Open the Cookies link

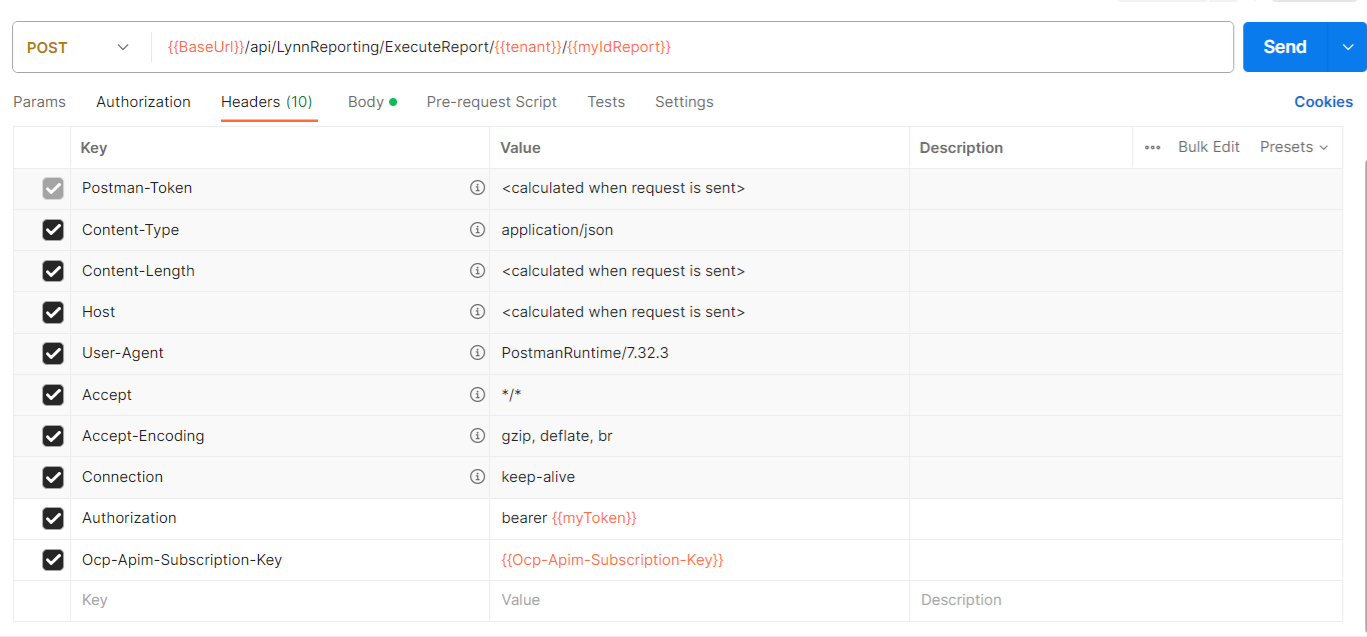[x=1323, y=102]
